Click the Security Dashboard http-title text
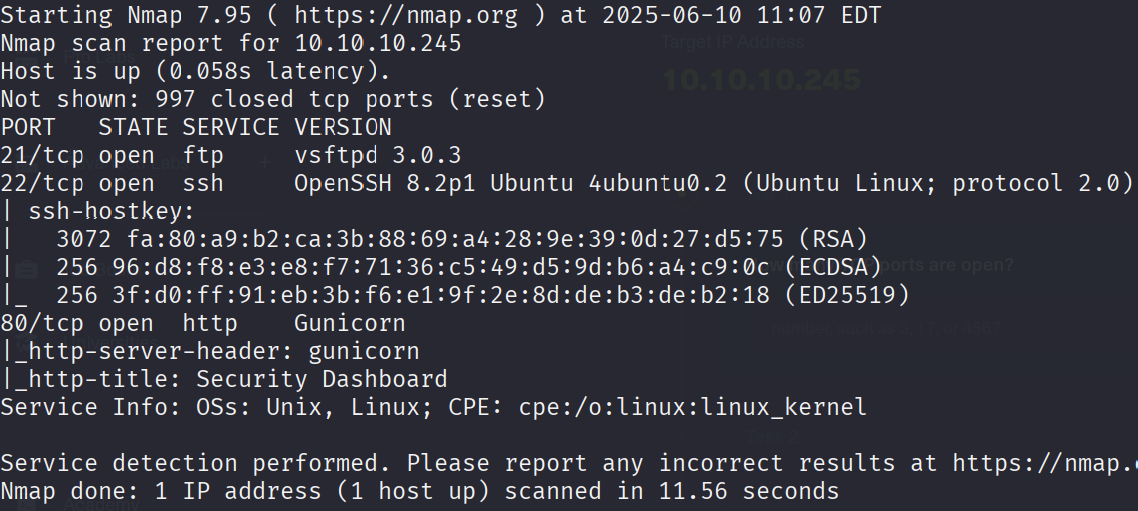The height and width of the screenshot is (511, 1138). [322, 379]
